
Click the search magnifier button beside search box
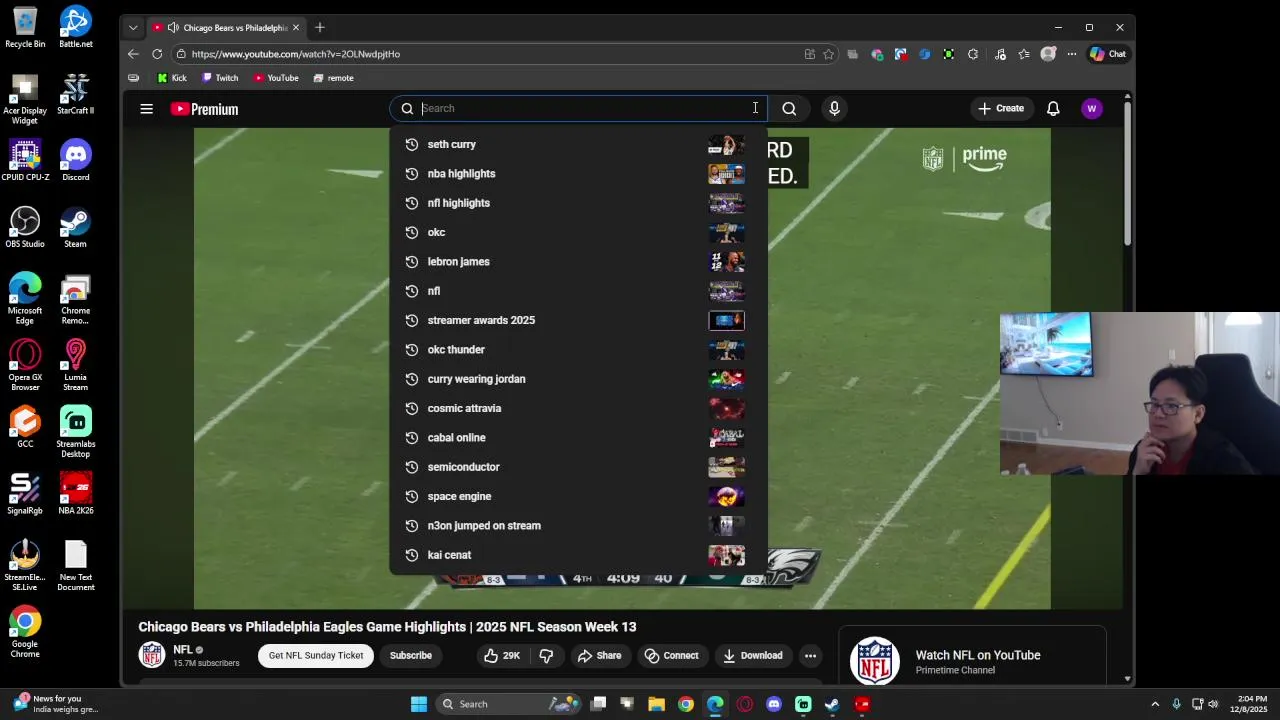pyautogui.click(x=789, y=108)
